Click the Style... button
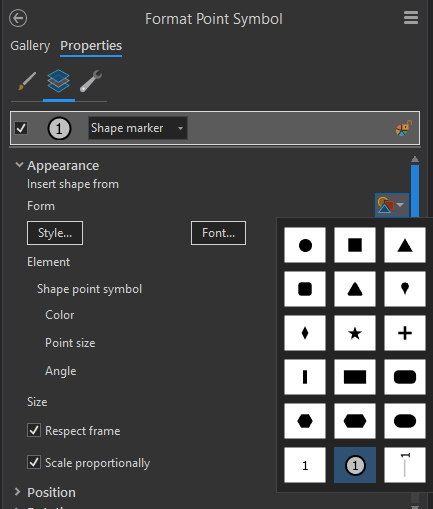Screen dimensions: 433x509 [x=55, y=233]
